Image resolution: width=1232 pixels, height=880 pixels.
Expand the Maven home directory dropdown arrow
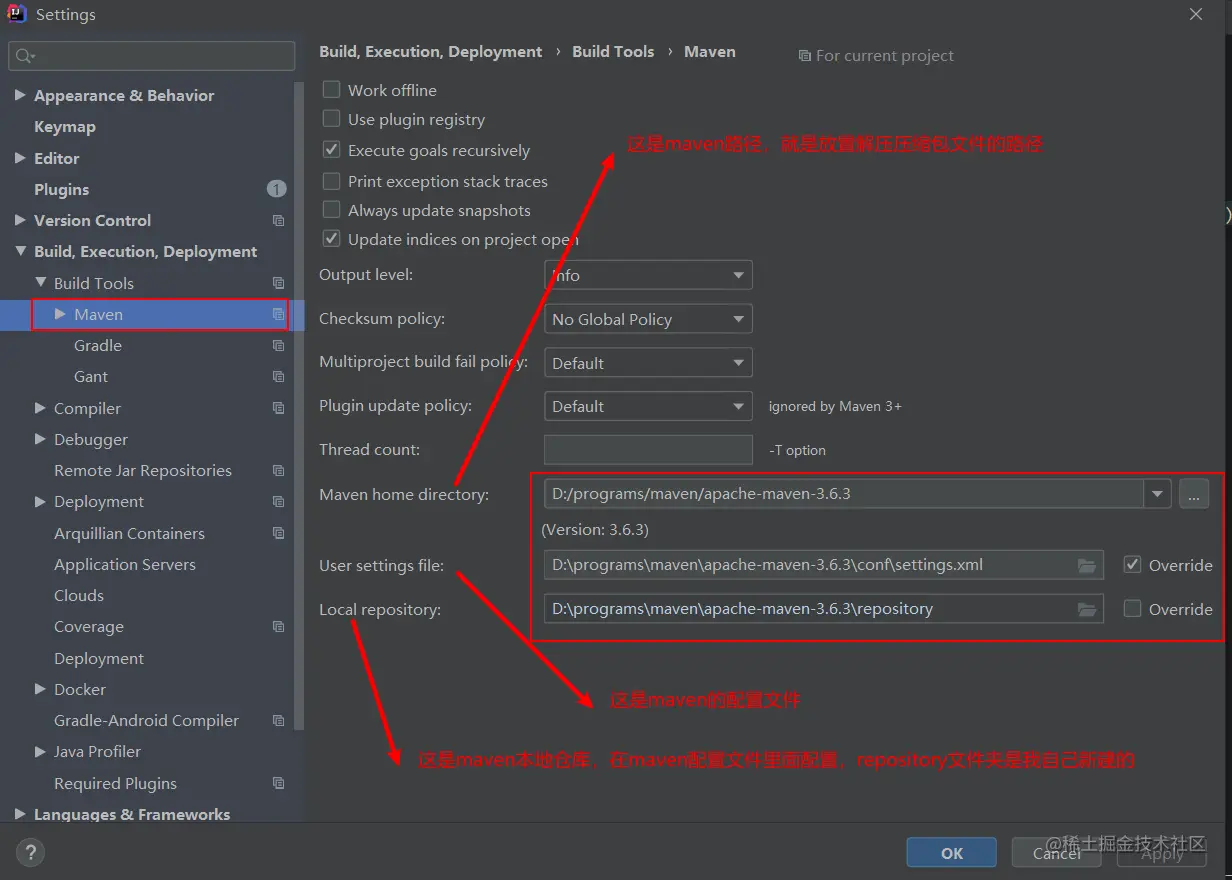pos(1158,494)
